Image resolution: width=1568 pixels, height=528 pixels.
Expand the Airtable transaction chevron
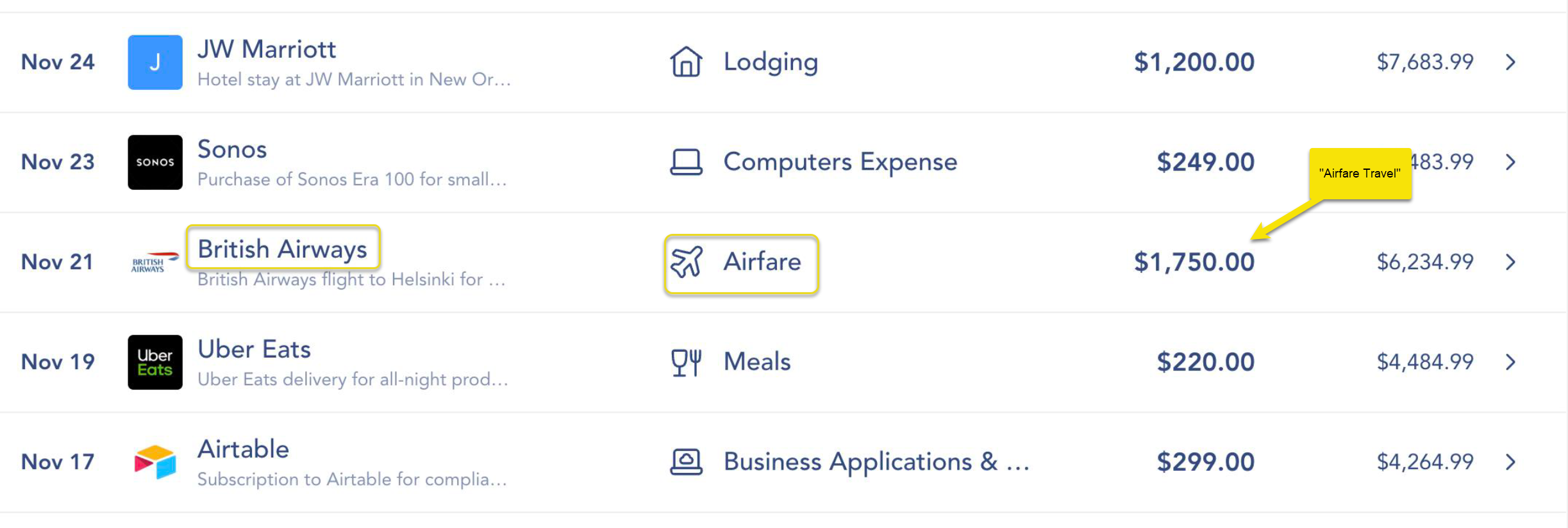coord(1510,462)
